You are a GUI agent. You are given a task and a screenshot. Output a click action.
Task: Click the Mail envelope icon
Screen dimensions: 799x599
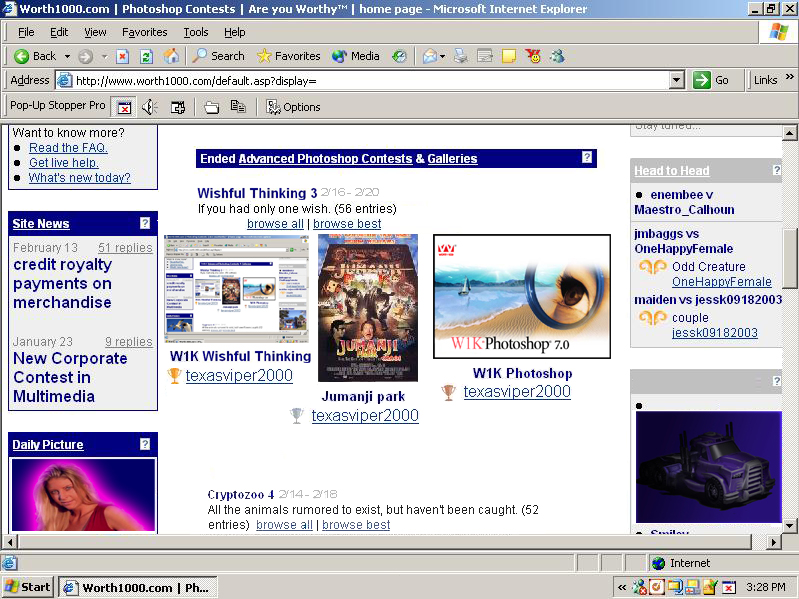[429, 56]
